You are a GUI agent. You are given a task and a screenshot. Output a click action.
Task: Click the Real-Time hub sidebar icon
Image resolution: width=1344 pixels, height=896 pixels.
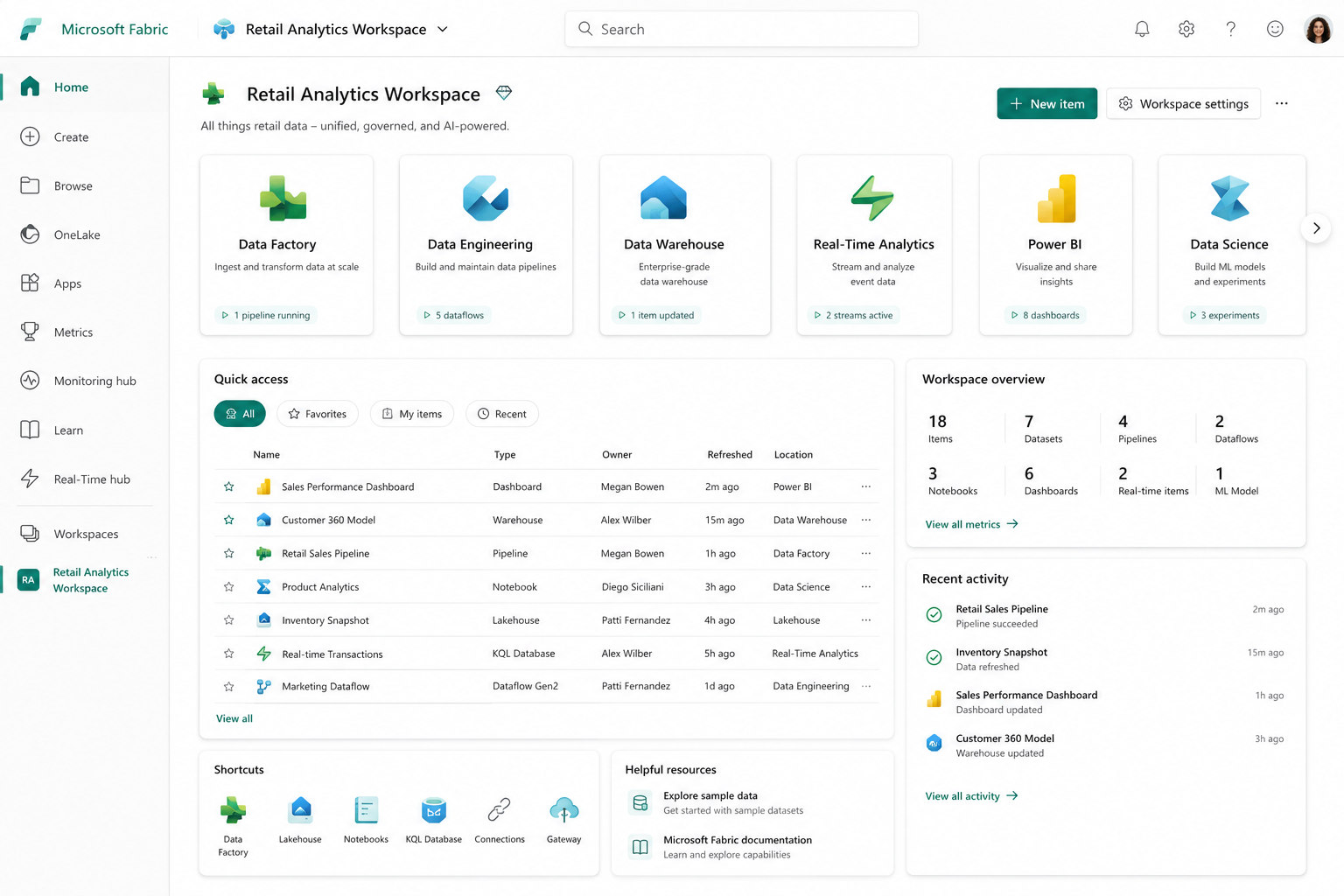(30, 479)
